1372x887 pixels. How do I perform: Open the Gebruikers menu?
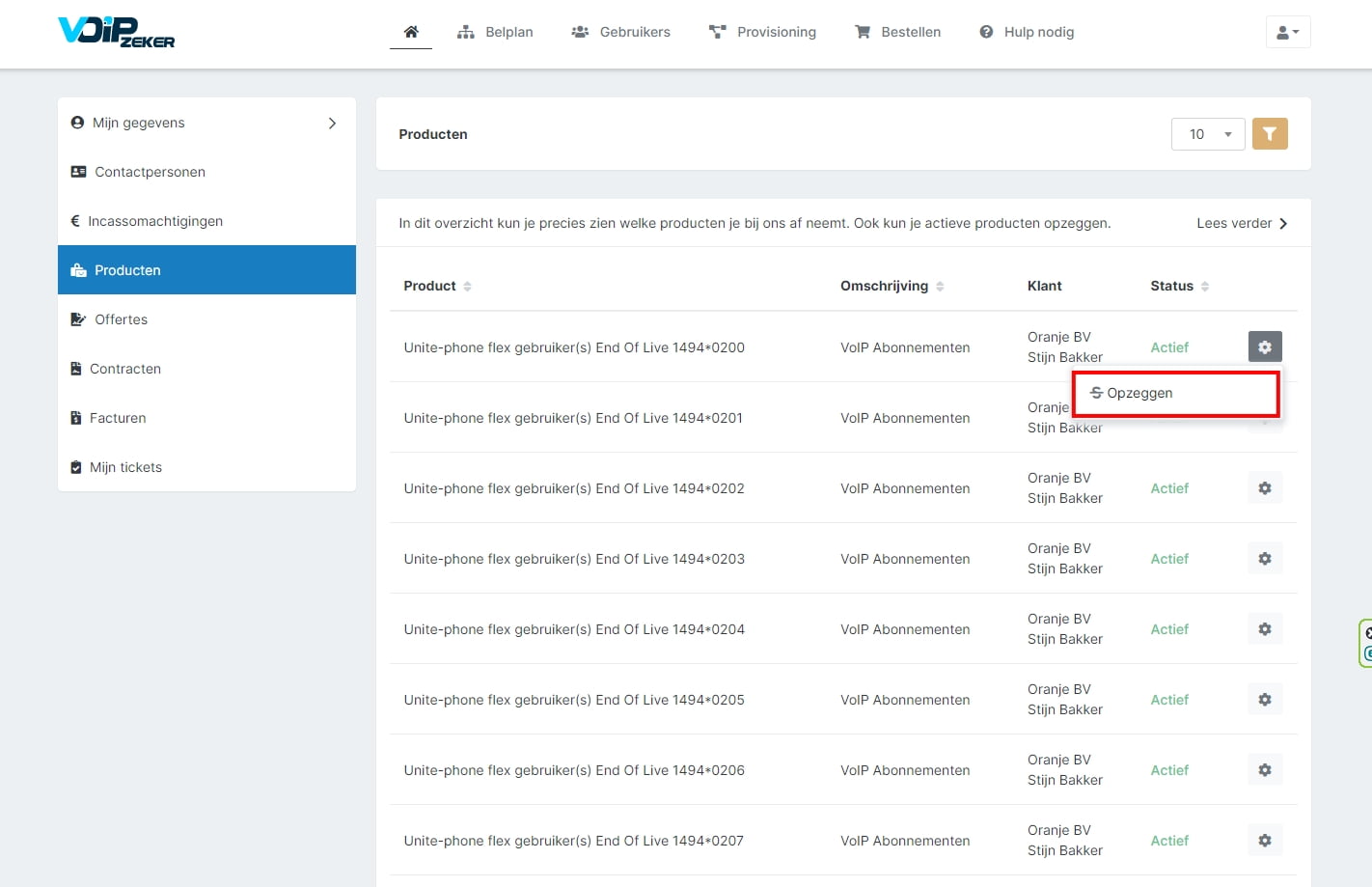pos(620,32)
